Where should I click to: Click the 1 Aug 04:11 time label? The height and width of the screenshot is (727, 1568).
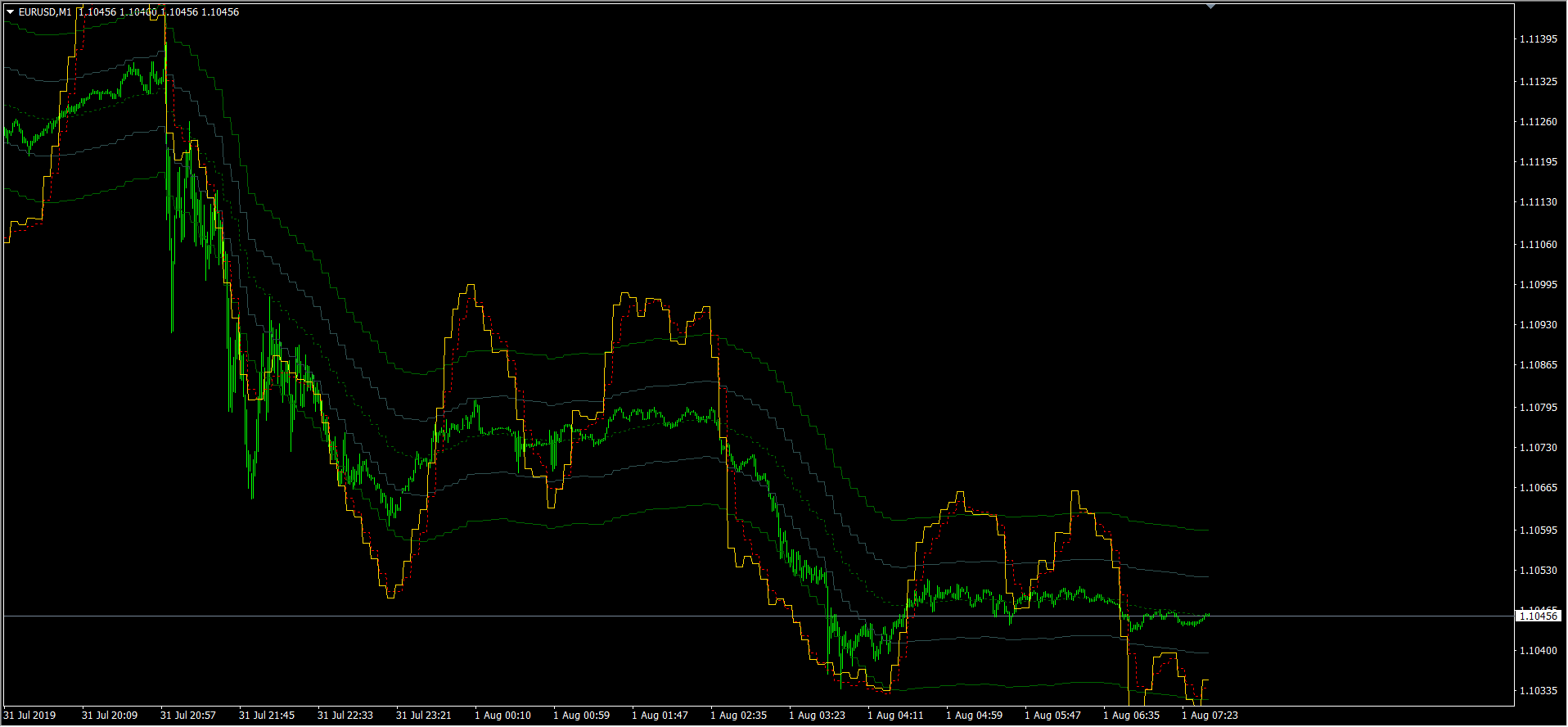click(896, 716)
